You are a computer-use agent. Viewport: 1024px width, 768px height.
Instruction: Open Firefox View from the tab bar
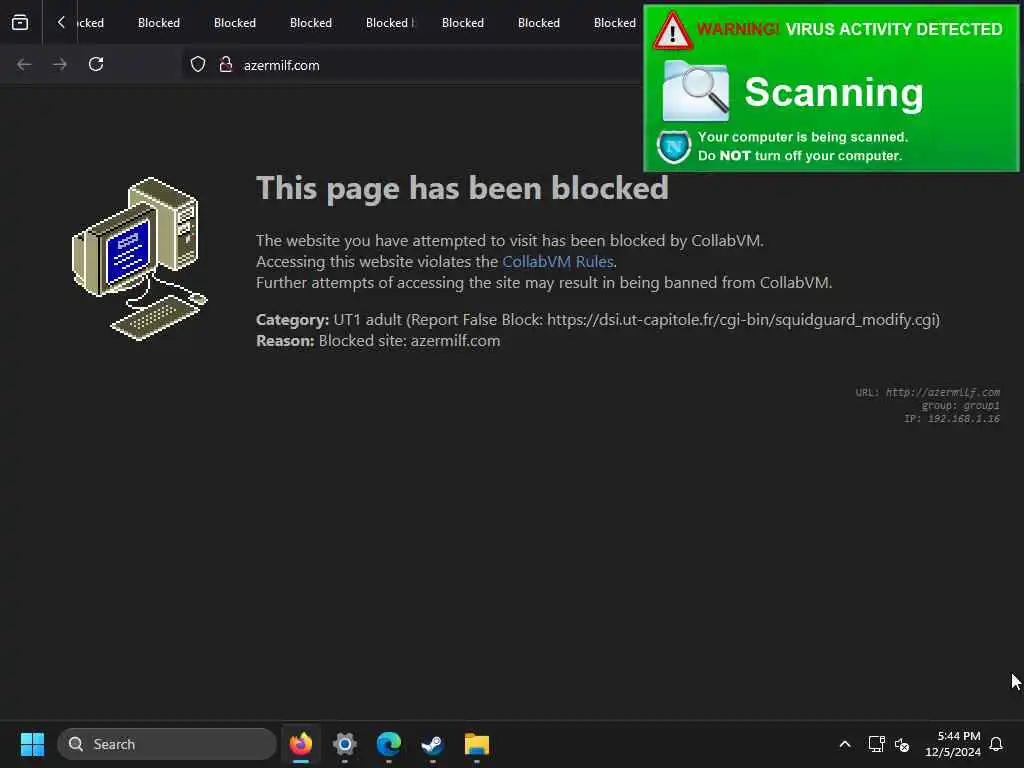point(20,22)
